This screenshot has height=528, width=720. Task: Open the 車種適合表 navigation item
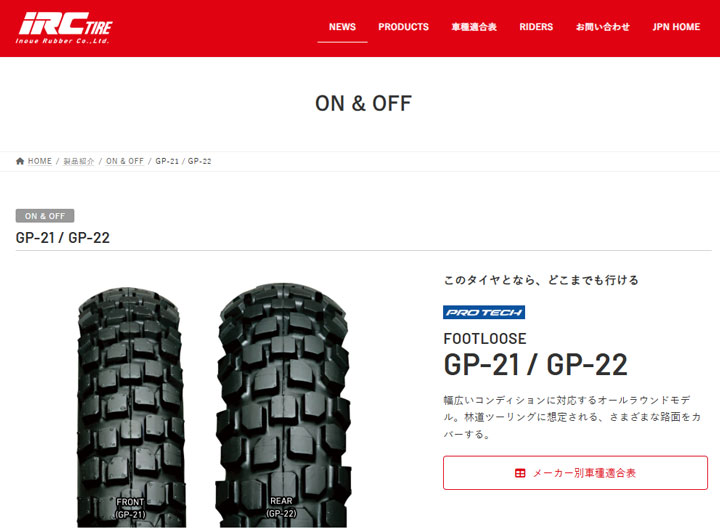474,27
